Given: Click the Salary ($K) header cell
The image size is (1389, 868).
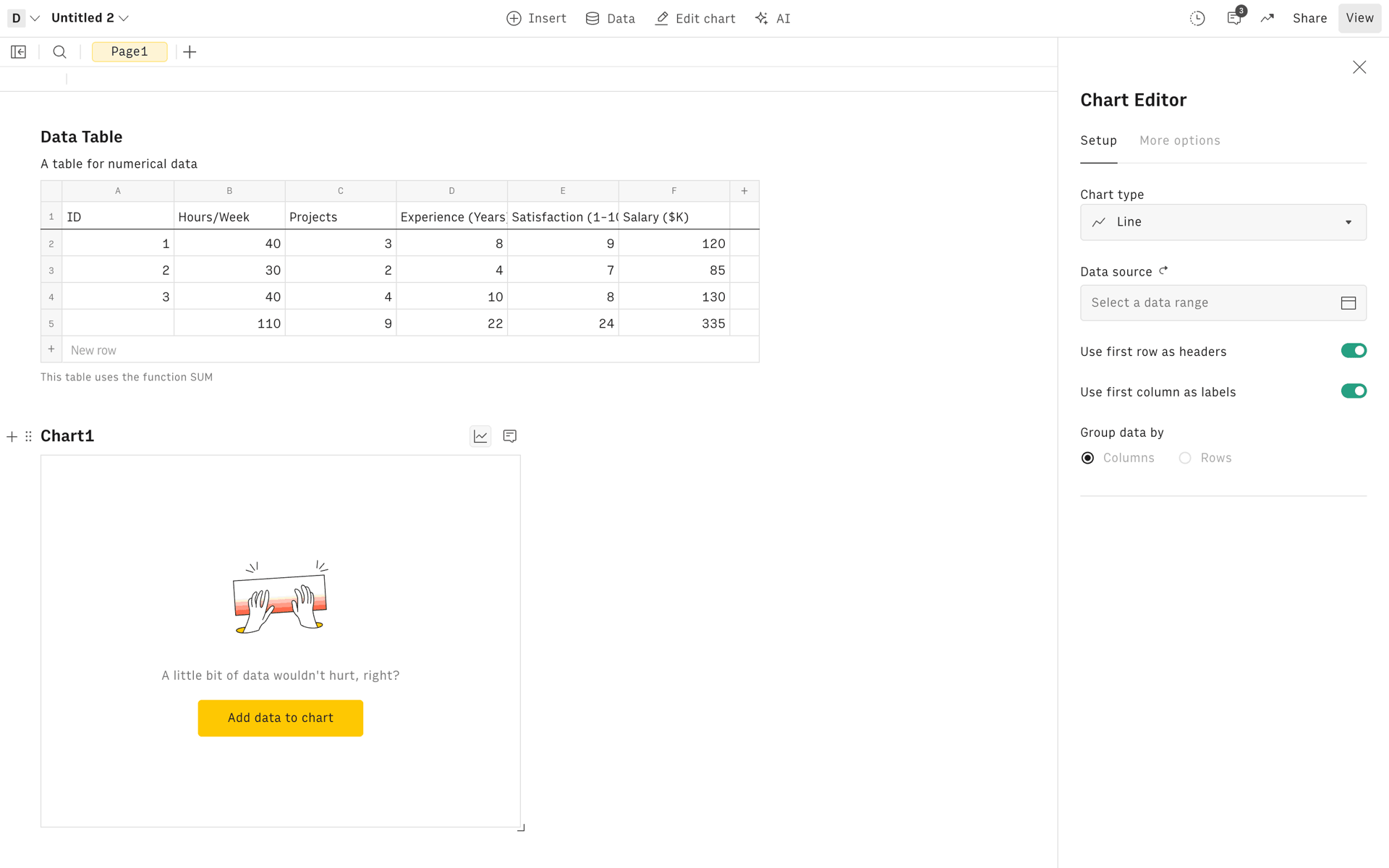Looking at the screenshot, I should click(x=674, y=217).
